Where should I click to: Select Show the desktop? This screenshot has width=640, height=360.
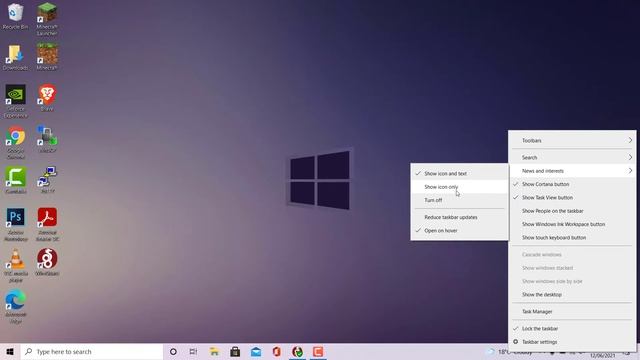pos(572,294)
